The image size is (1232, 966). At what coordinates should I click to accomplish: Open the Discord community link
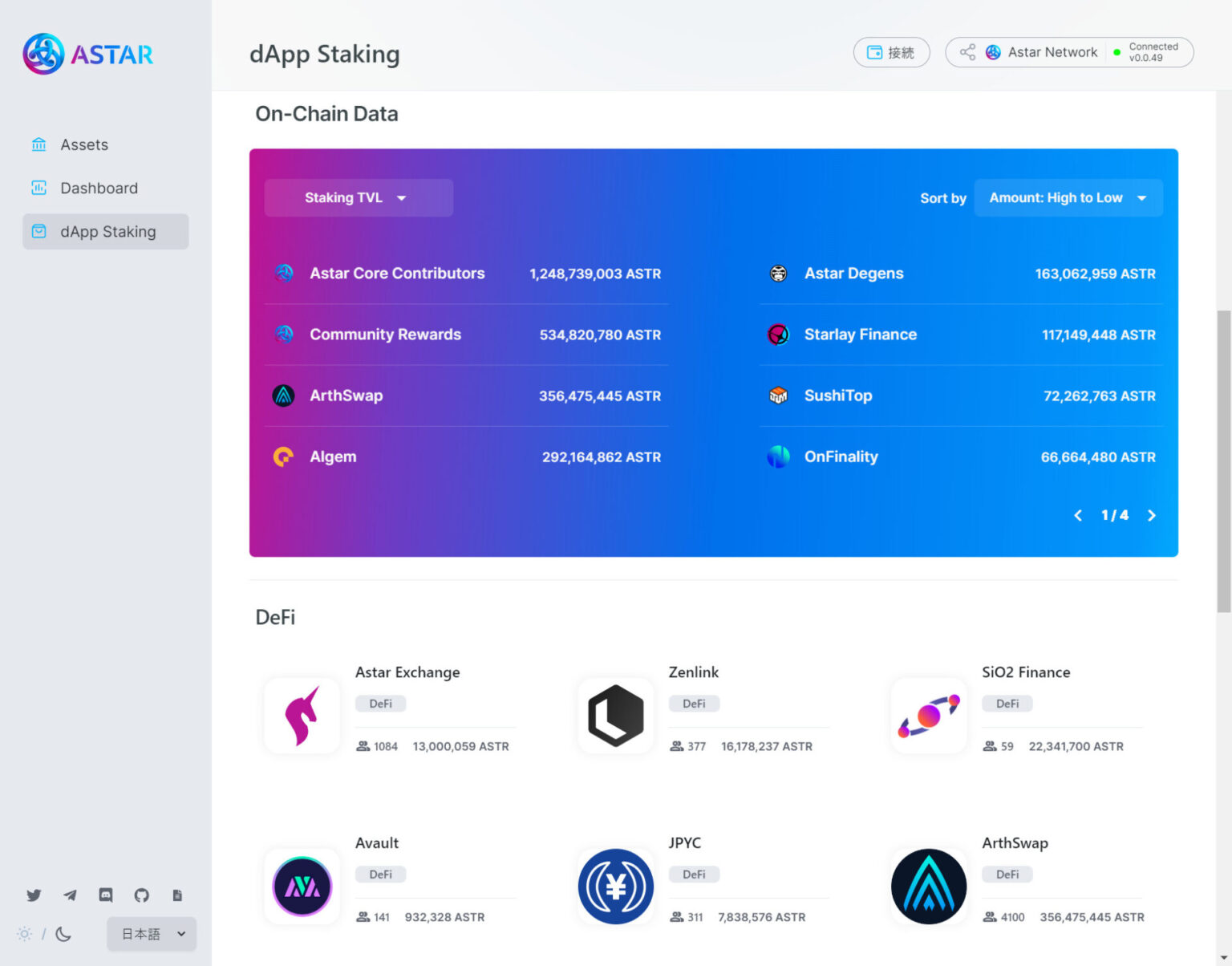pos(106,895)
